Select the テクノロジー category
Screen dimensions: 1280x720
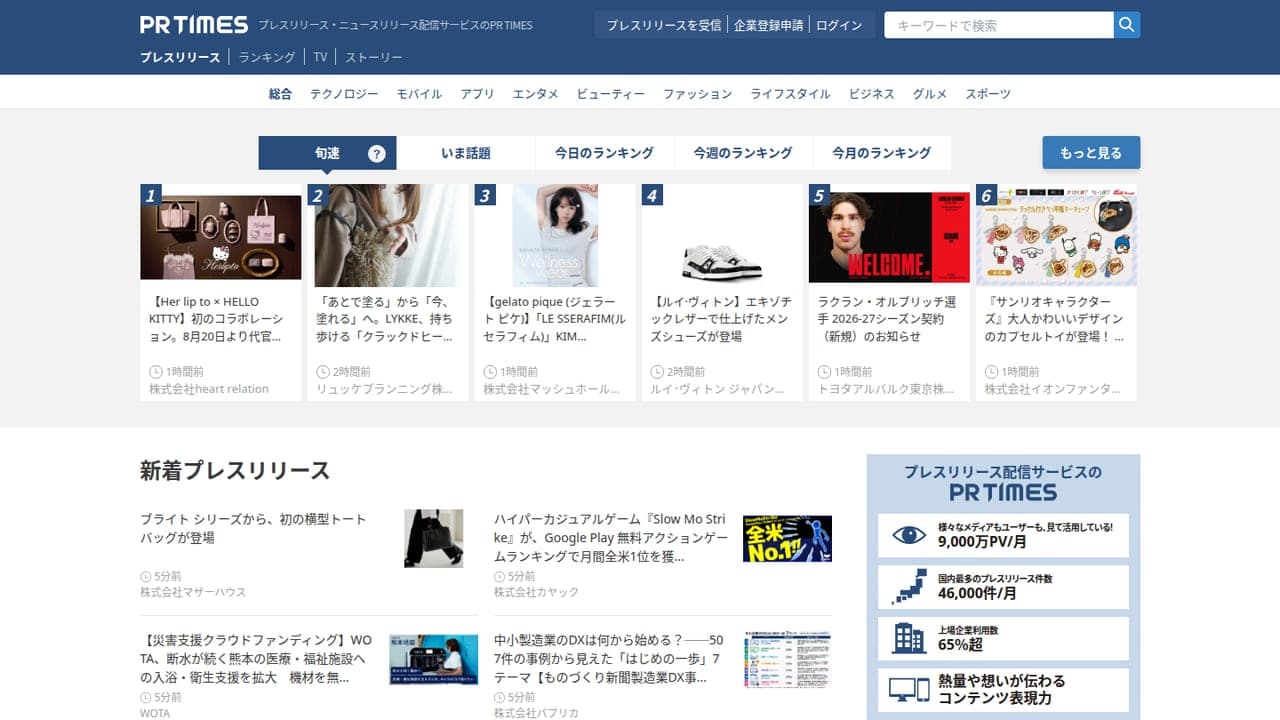point(344,94)
